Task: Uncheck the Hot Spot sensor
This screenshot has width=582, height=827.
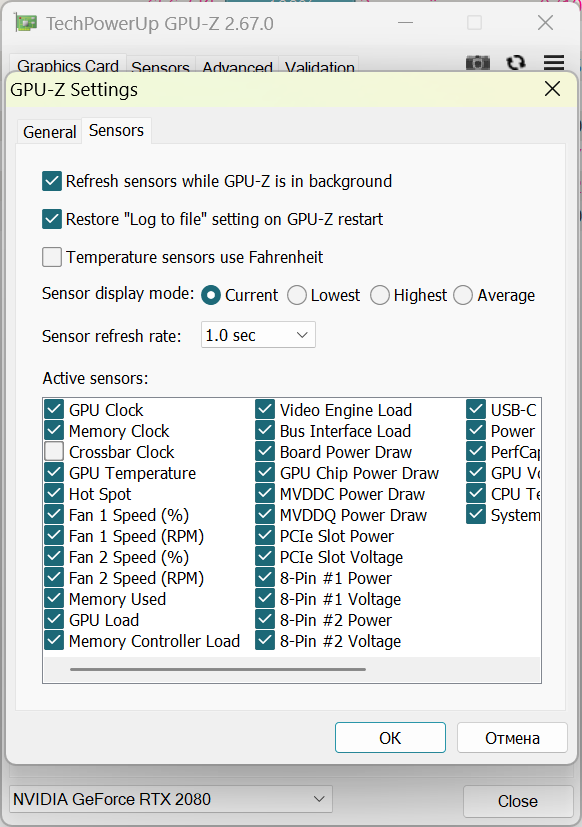Action: click(x=54, y=494)
